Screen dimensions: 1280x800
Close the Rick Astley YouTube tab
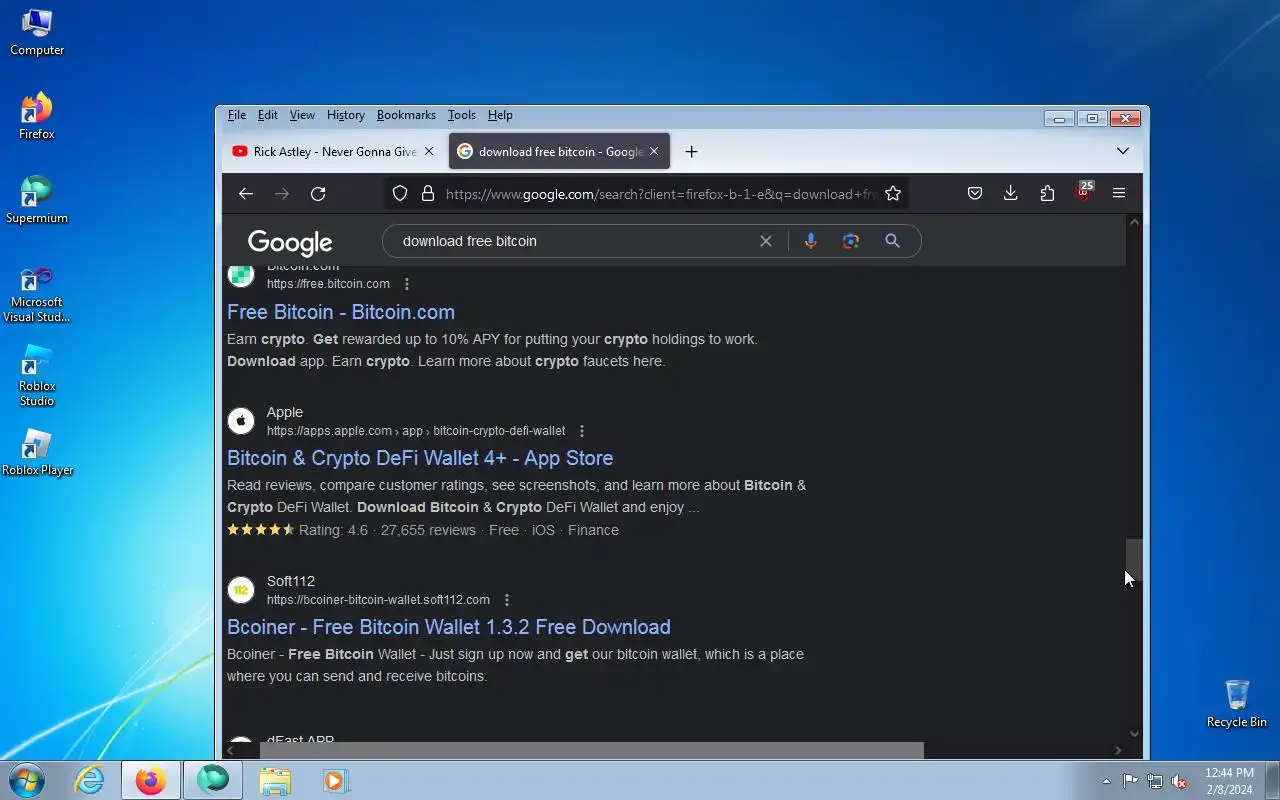(429, 152)
